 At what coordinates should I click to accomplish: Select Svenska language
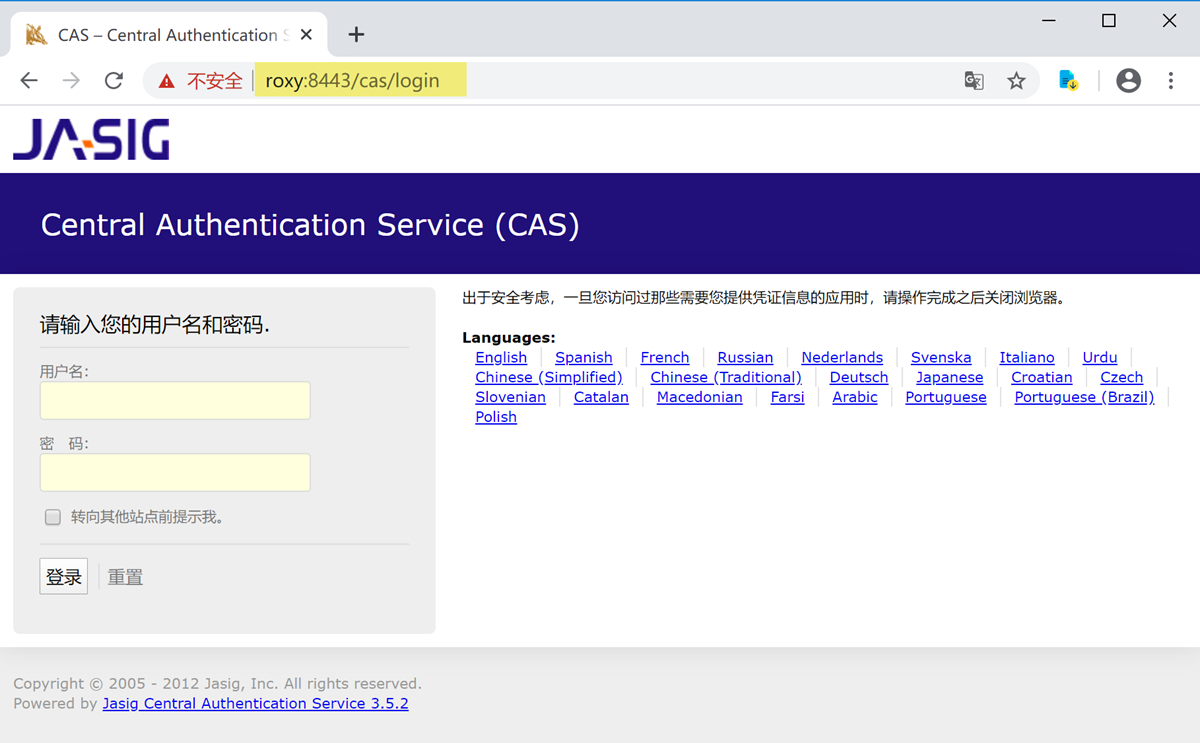click(941, 357)
